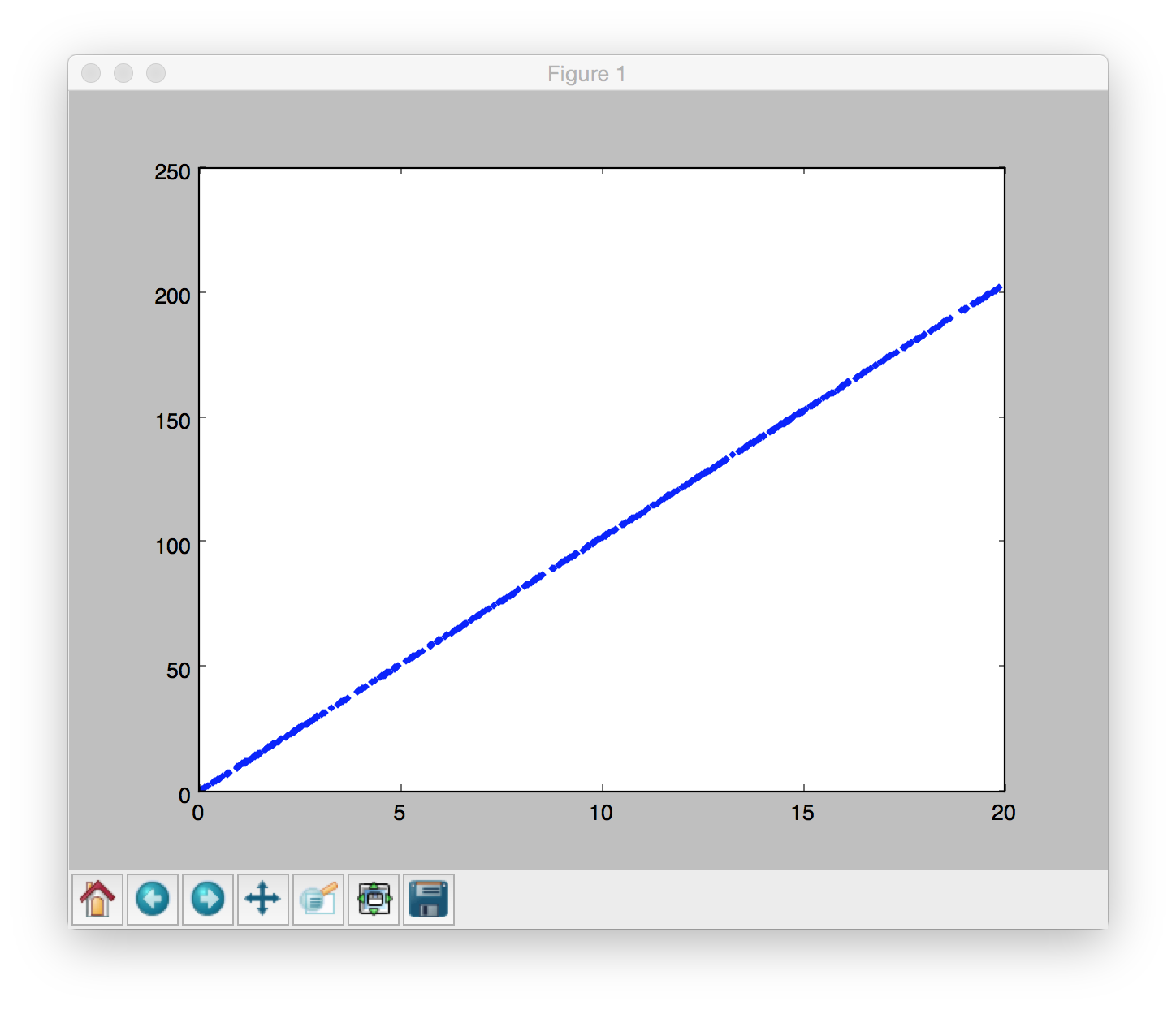This screenshot has width=1176, height=1010.
Task: Click the 15 x-axis tick label
Action: (x=802, y=813)
